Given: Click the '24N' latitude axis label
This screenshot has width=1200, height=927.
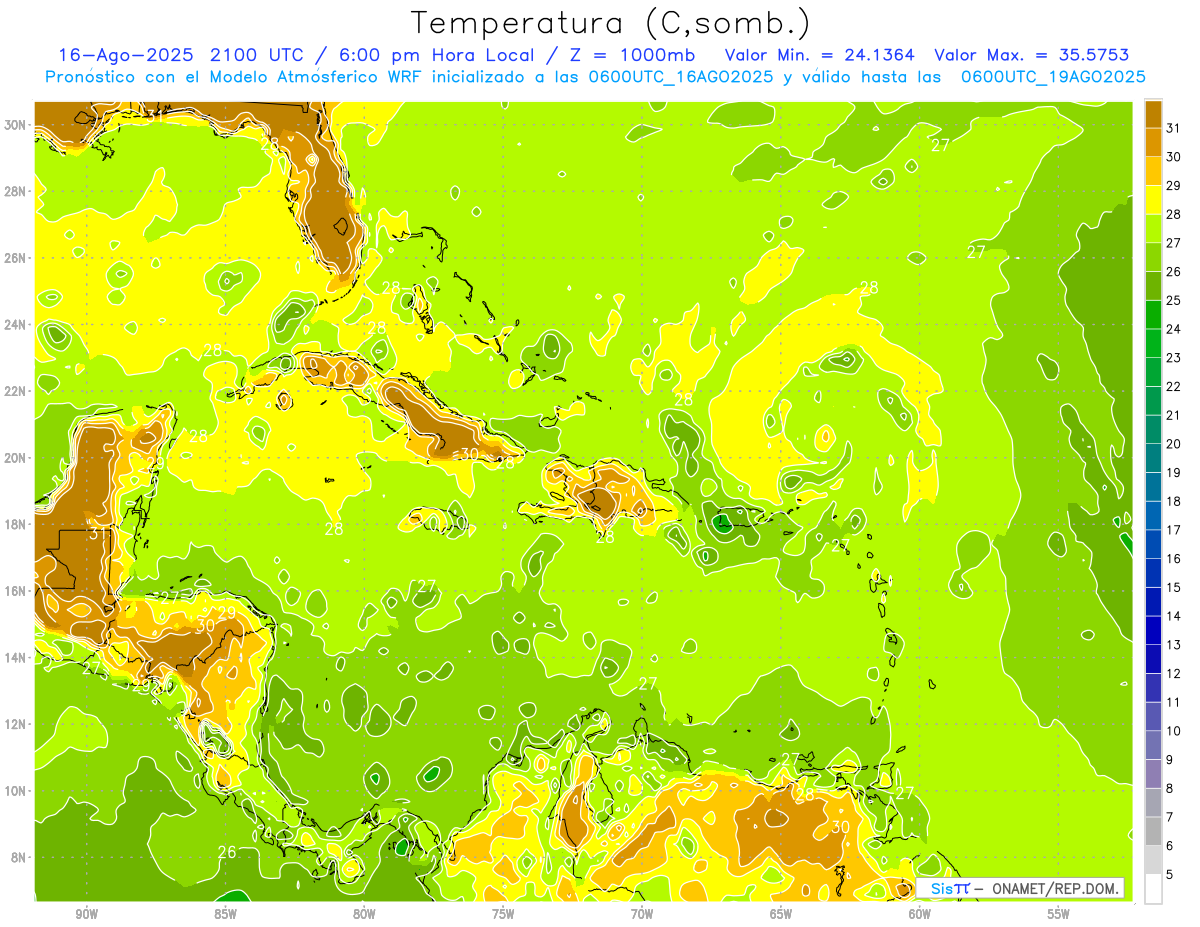Looking at the screenshot, I should click(16, 324).
